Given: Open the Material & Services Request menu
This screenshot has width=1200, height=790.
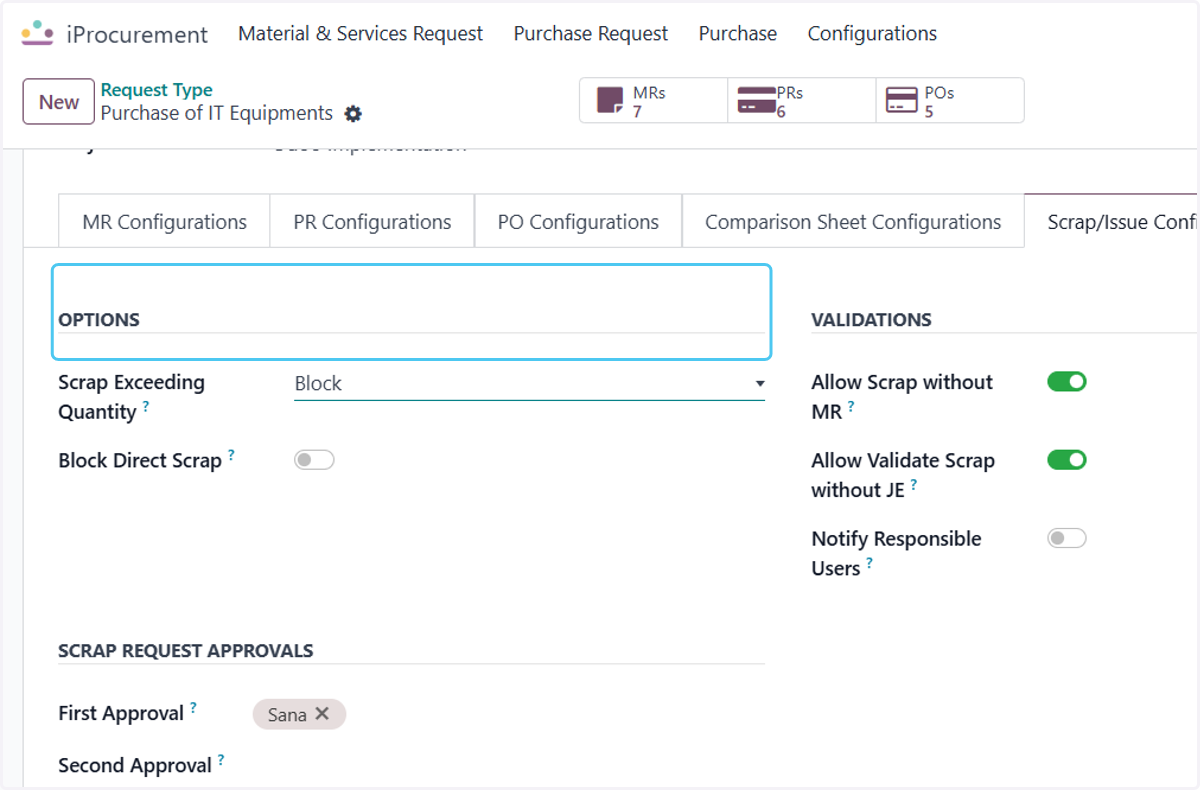Looking at the screenshot, I should [360, 34].
